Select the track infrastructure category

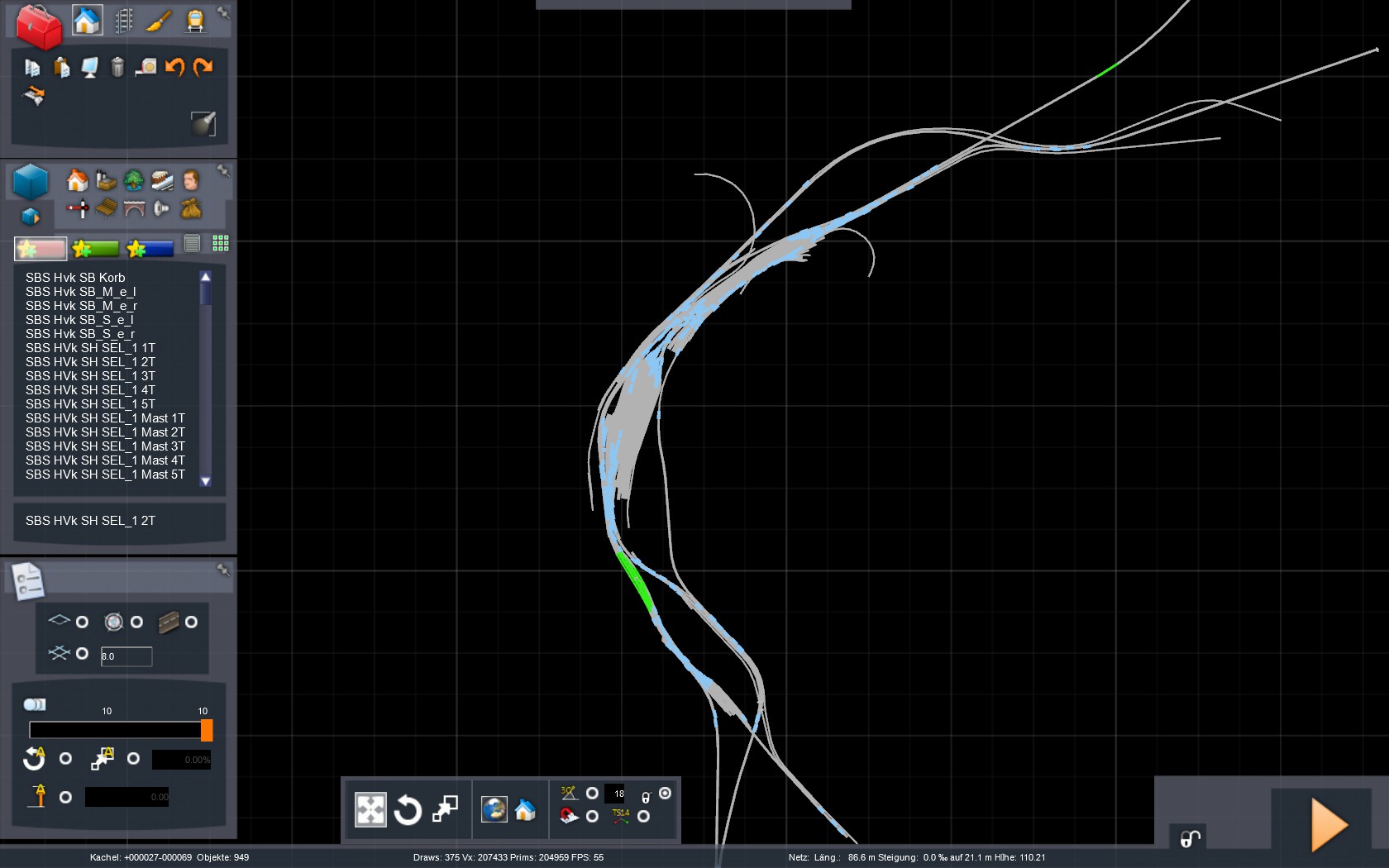[x=162, y=180]
